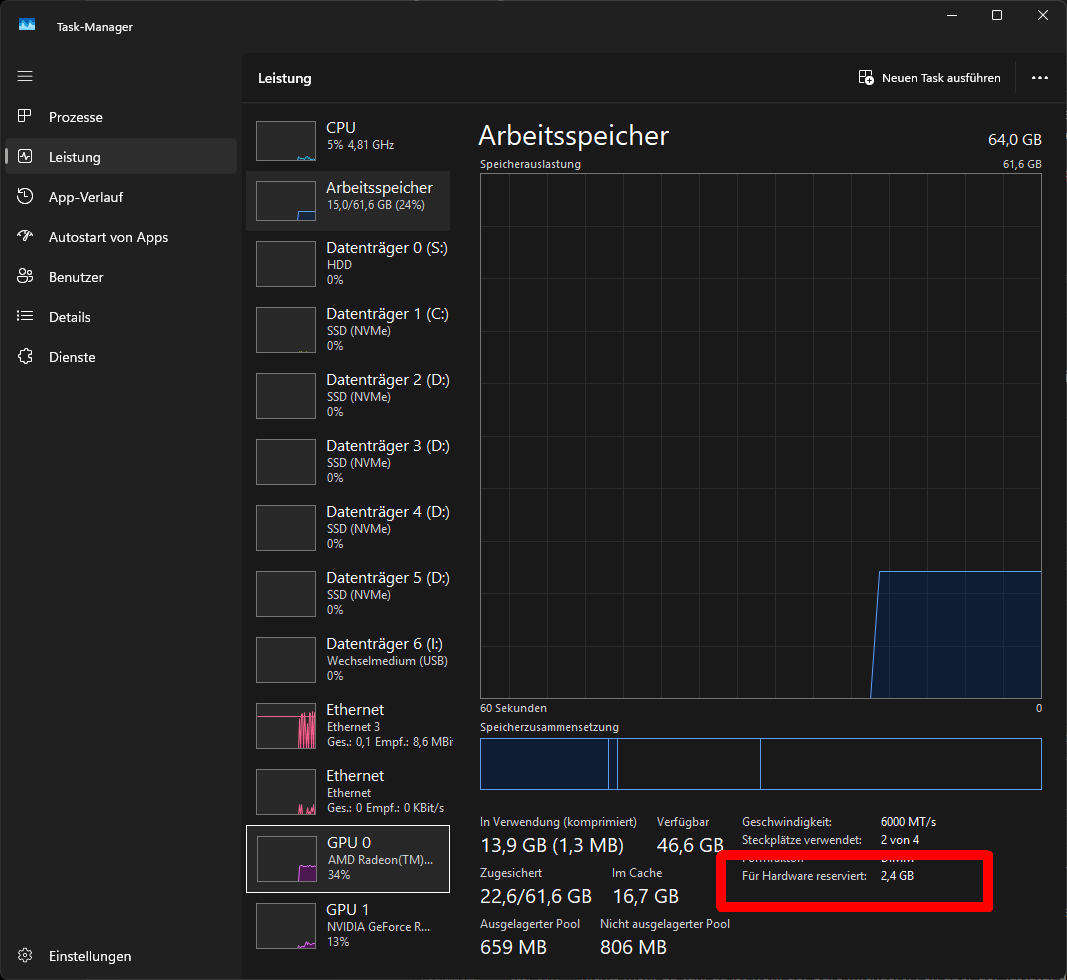
Task: Go to Autostart von Apps
Action: (121, 237)
